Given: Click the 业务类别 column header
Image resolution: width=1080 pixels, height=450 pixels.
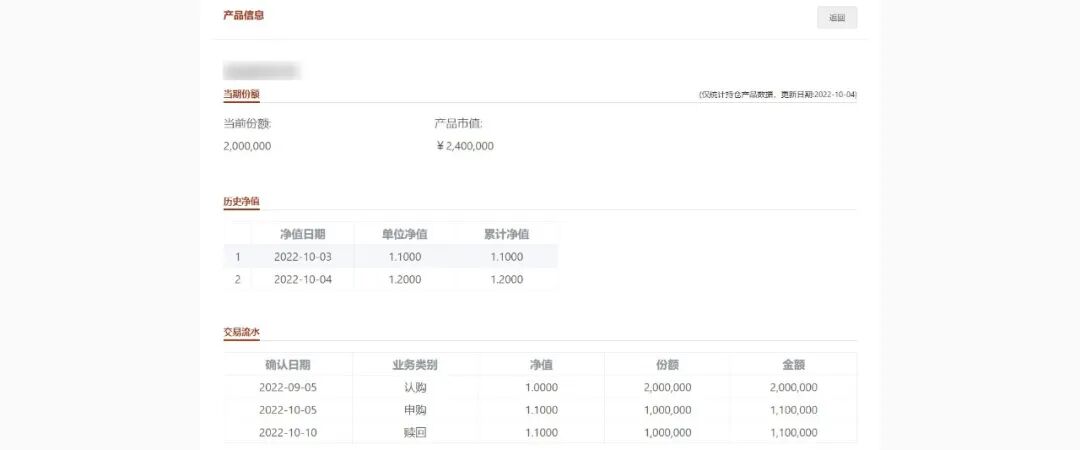Looking at the screenshot, I should pyautogui.click(x=415, y=365).
